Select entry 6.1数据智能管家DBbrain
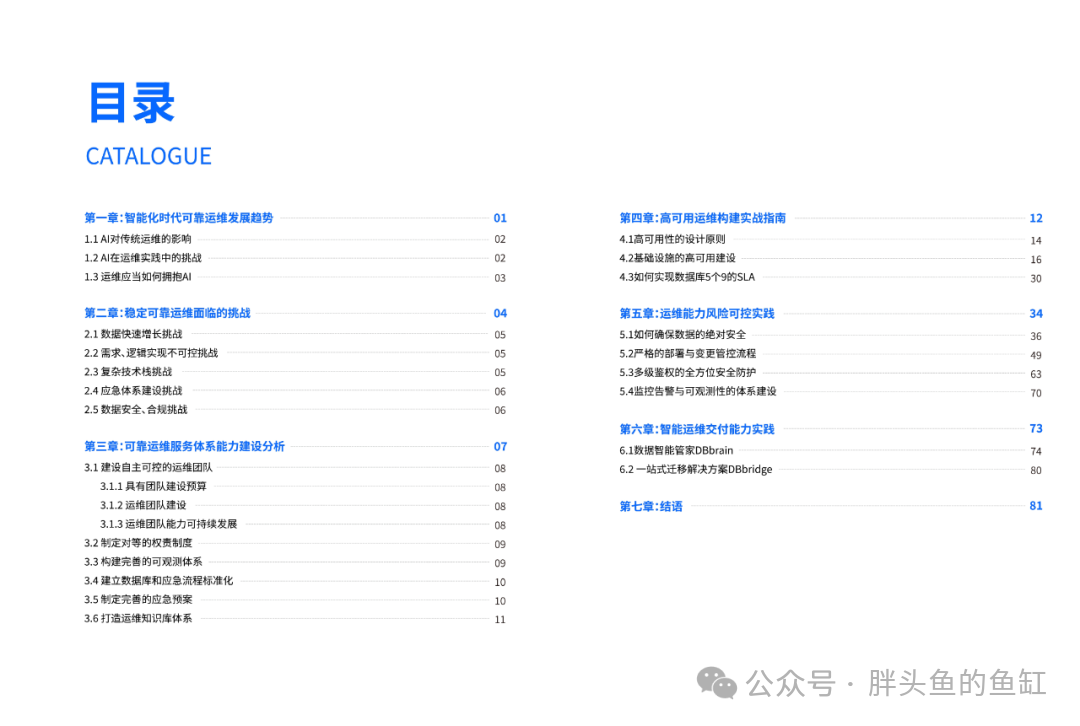The image size is (1080, 726). [x=676, y=450]
